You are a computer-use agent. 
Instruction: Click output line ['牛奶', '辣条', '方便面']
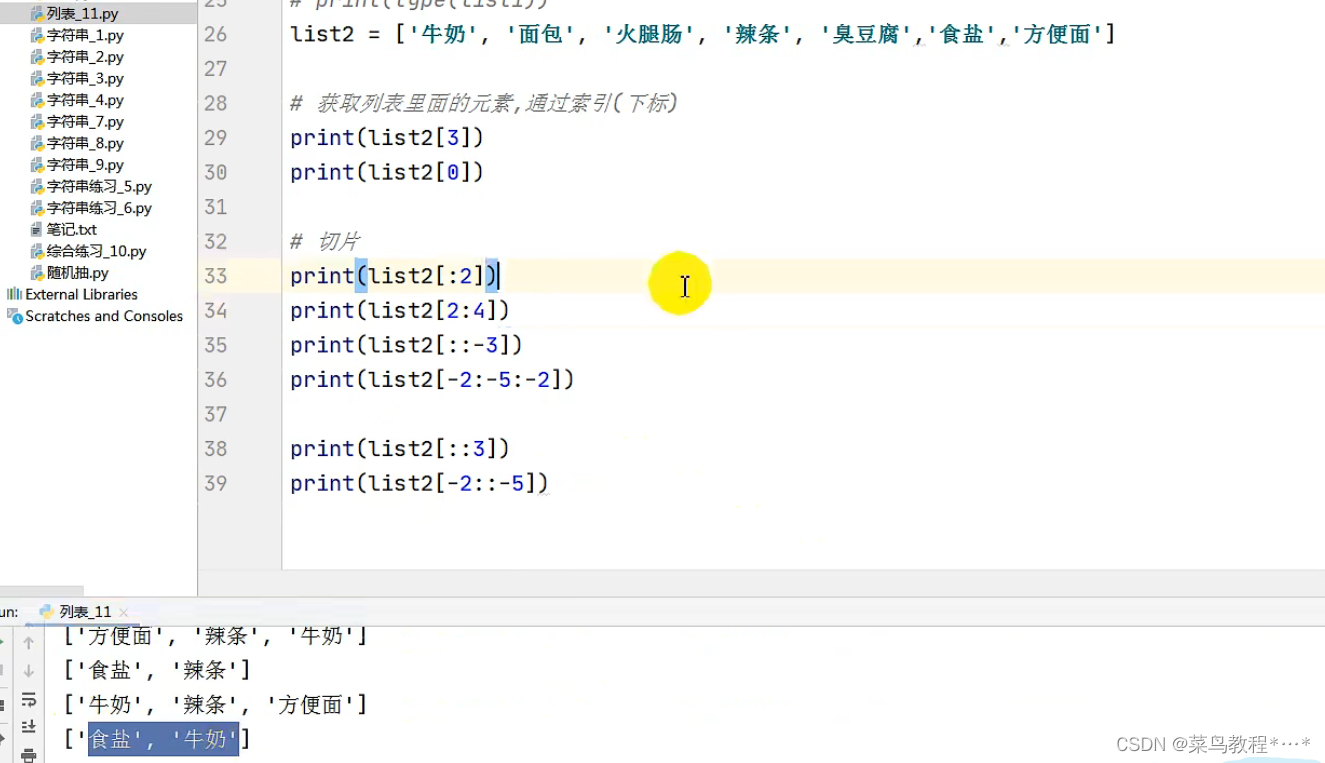click(215, 705)
